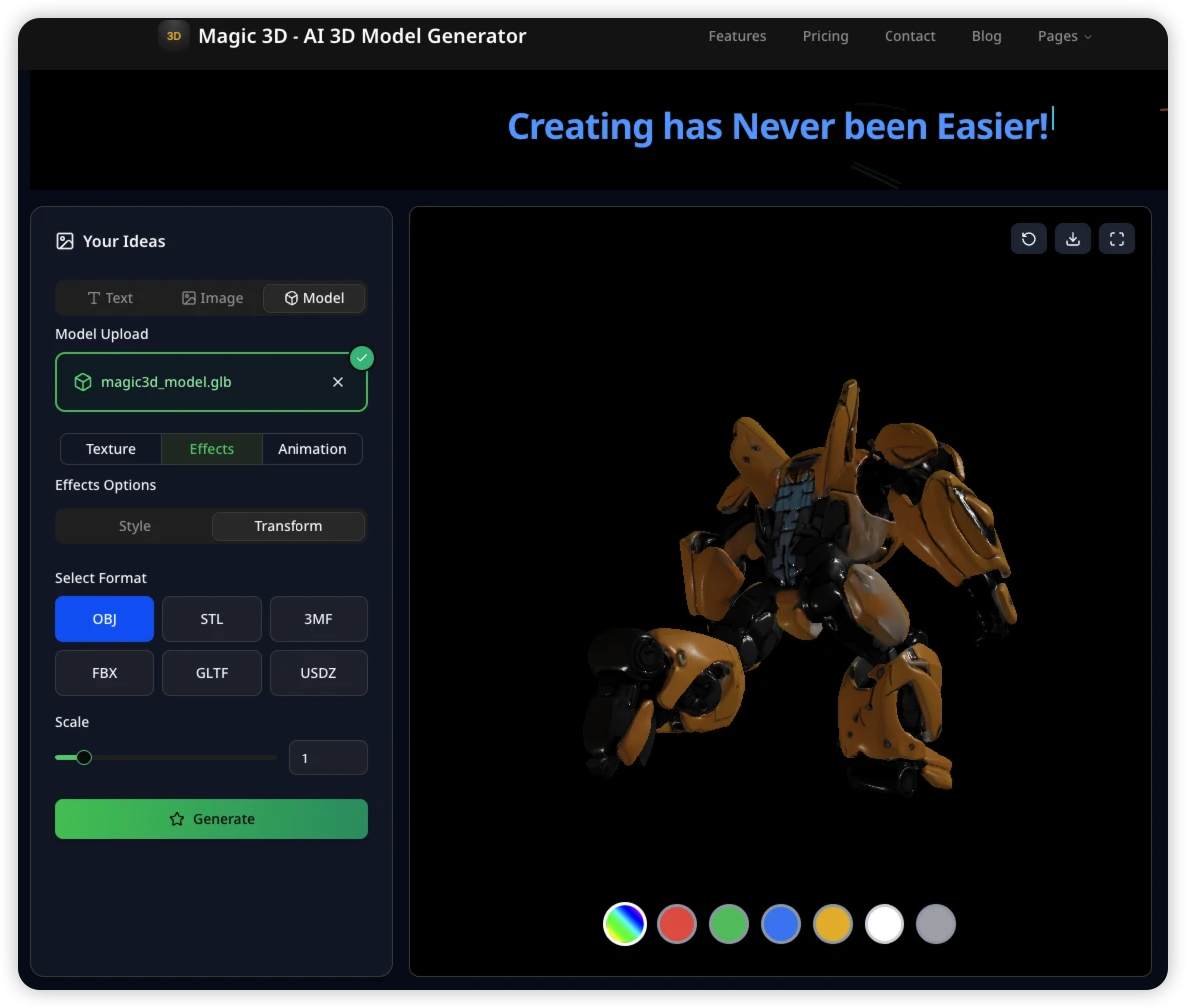Open the Contact page link

909,36
